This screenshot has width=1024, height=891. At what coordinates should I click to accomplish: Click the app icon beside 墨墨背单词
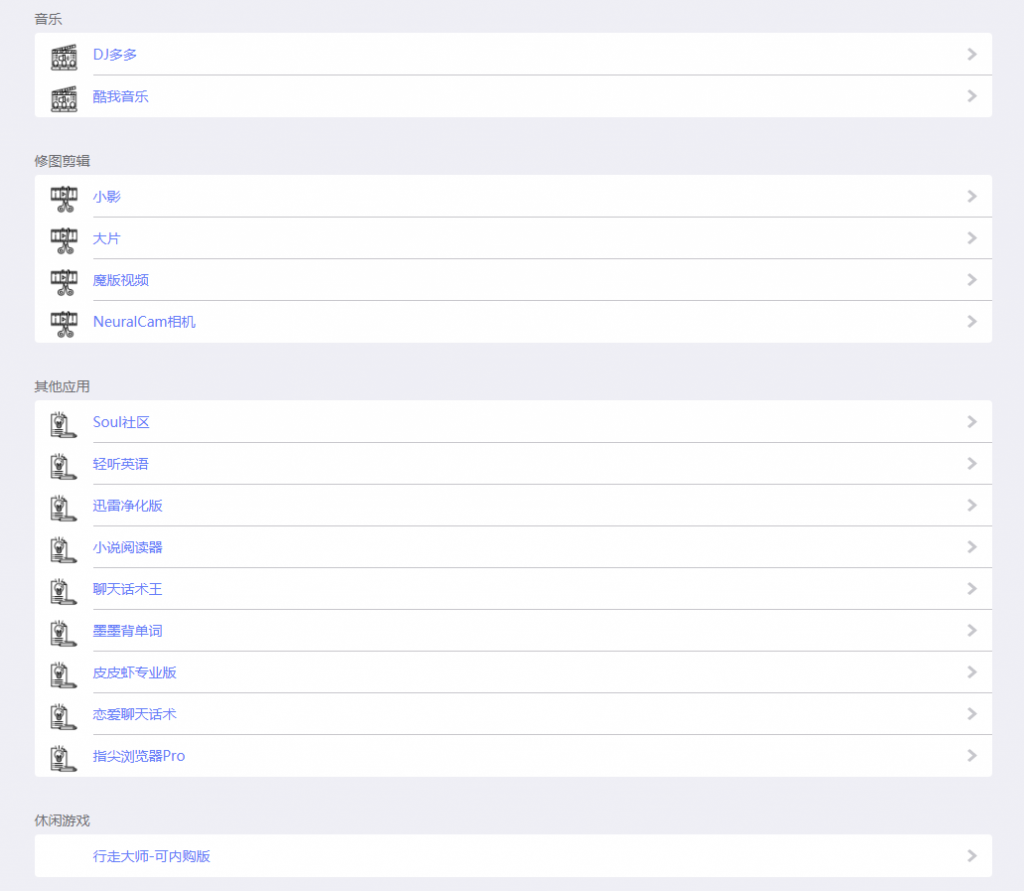coord(63,634)
